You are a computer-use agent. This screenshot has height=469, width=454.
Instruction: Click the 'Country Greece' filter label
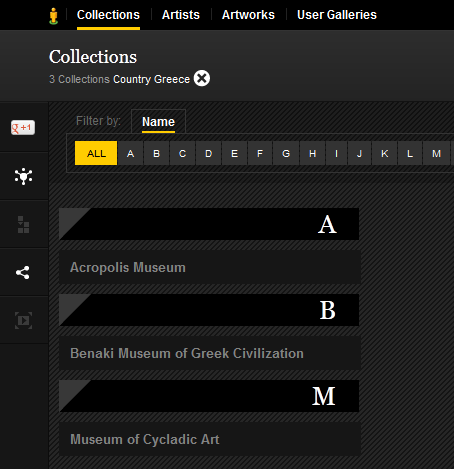tap(151, 79)
